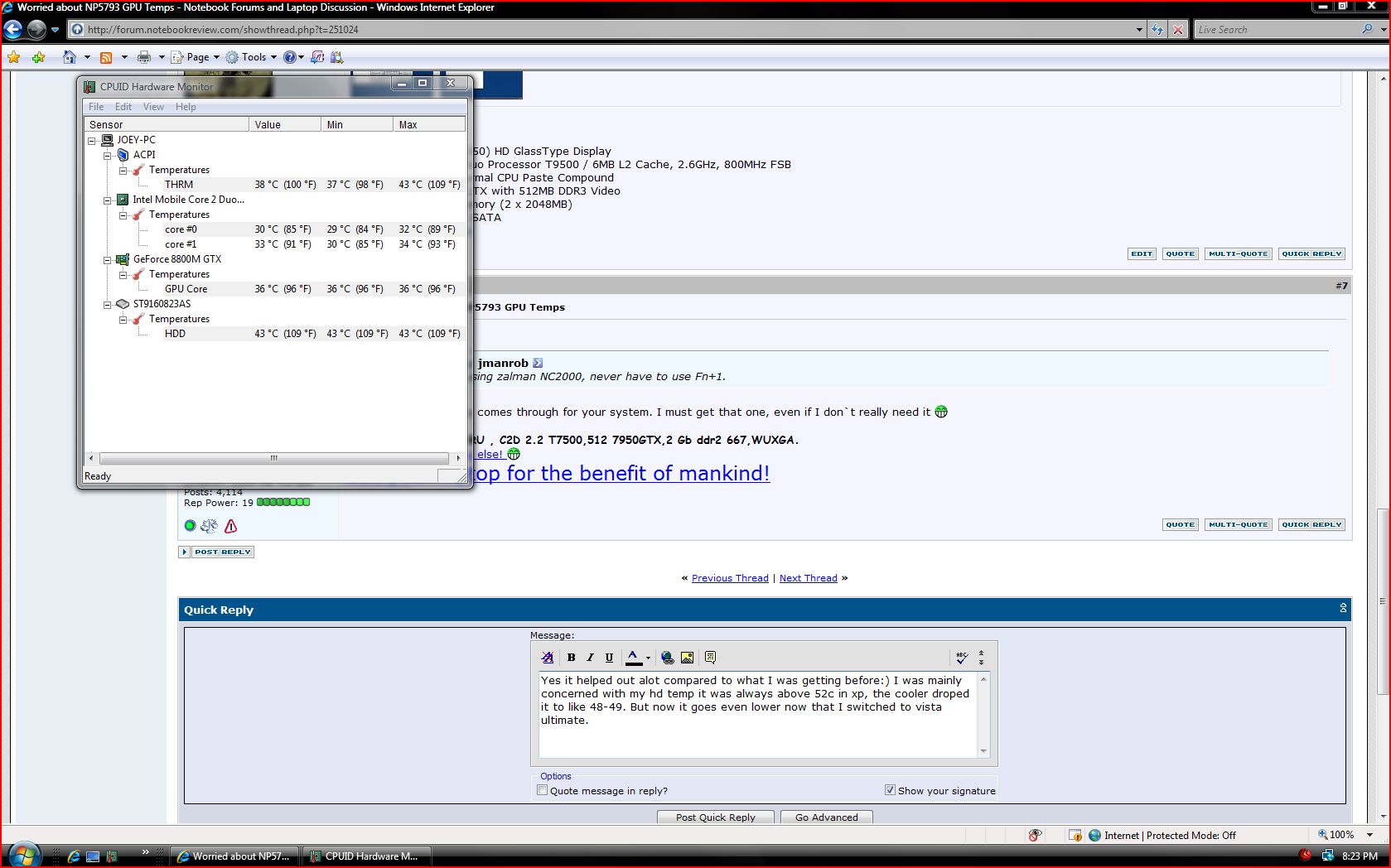Click the Add to Favorites icon
This screenshot has width=1391, height=868.
click(x=38, y=57)
